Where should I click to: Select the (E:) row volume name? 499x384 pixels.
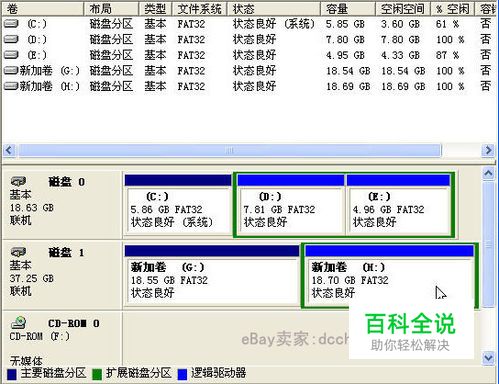tap(37, 55)
